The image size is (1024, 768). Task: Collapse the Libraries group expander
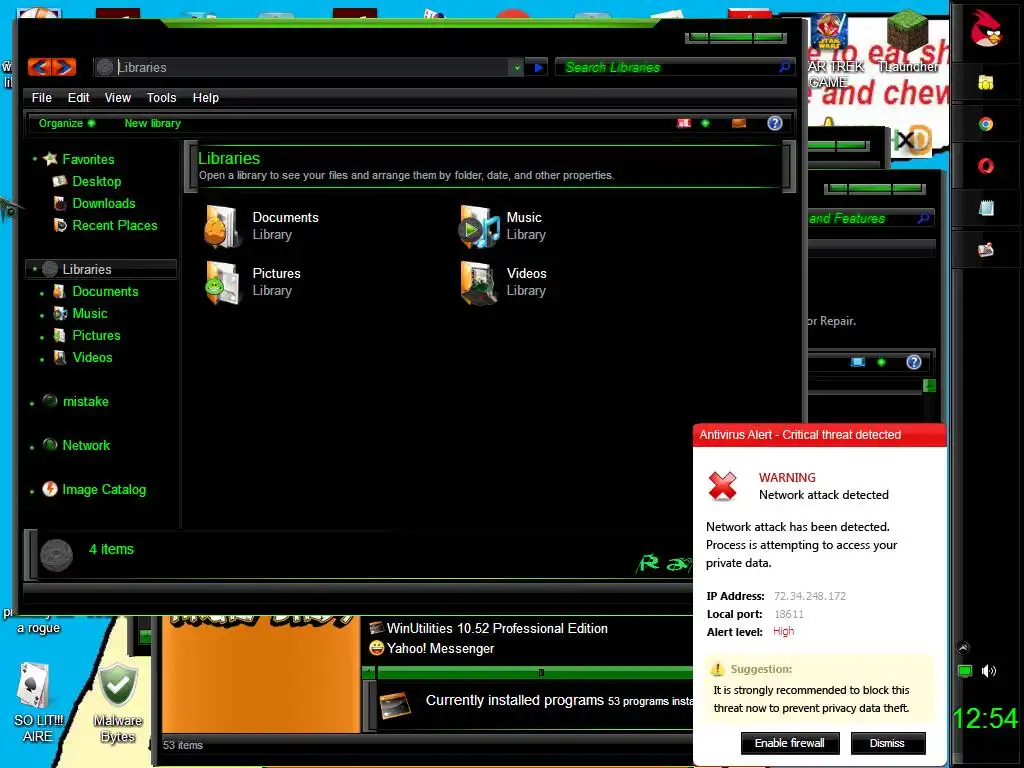point(35,268)
